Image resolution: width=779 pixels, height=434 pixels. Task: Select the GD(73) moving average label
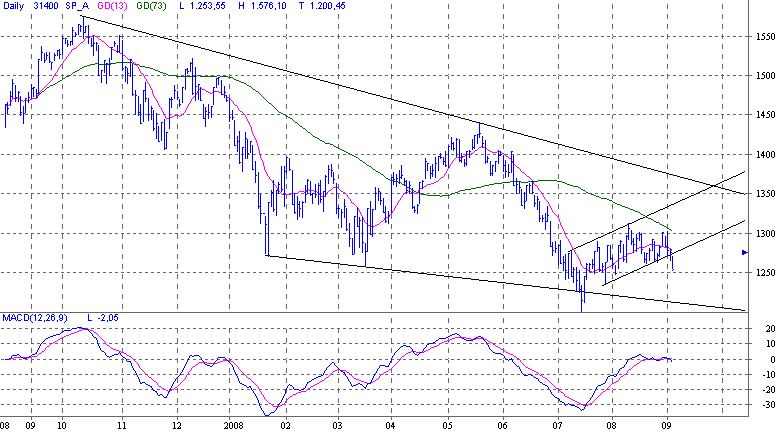coord(152,6)
